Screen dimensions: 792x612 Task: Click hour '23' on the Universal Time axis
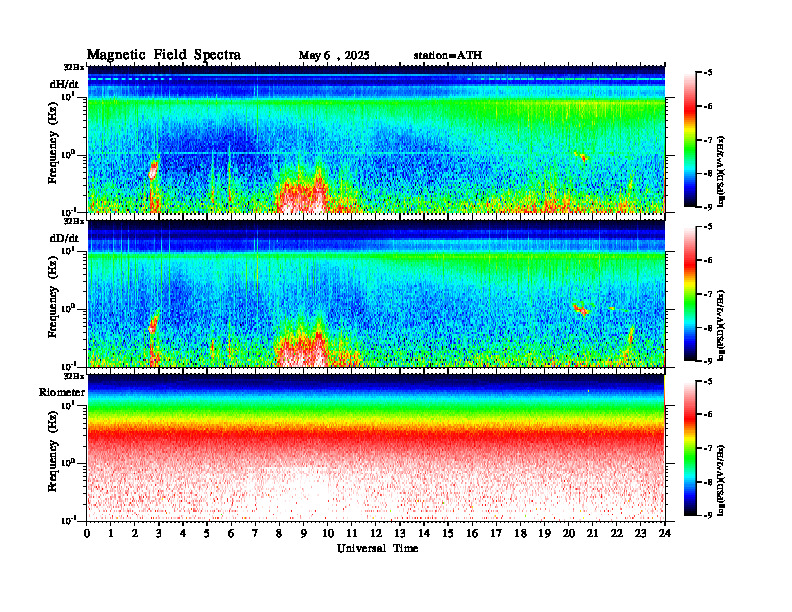(x=640, y=534)
